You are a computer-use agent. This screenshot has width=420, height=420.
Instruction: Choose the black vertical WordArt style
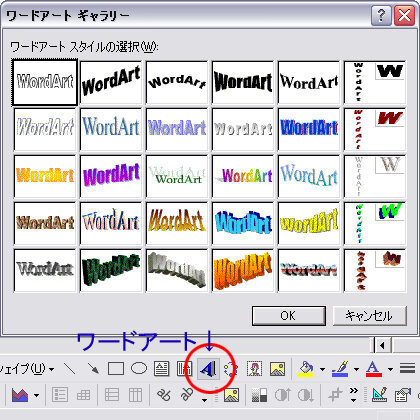coord(375,82)
